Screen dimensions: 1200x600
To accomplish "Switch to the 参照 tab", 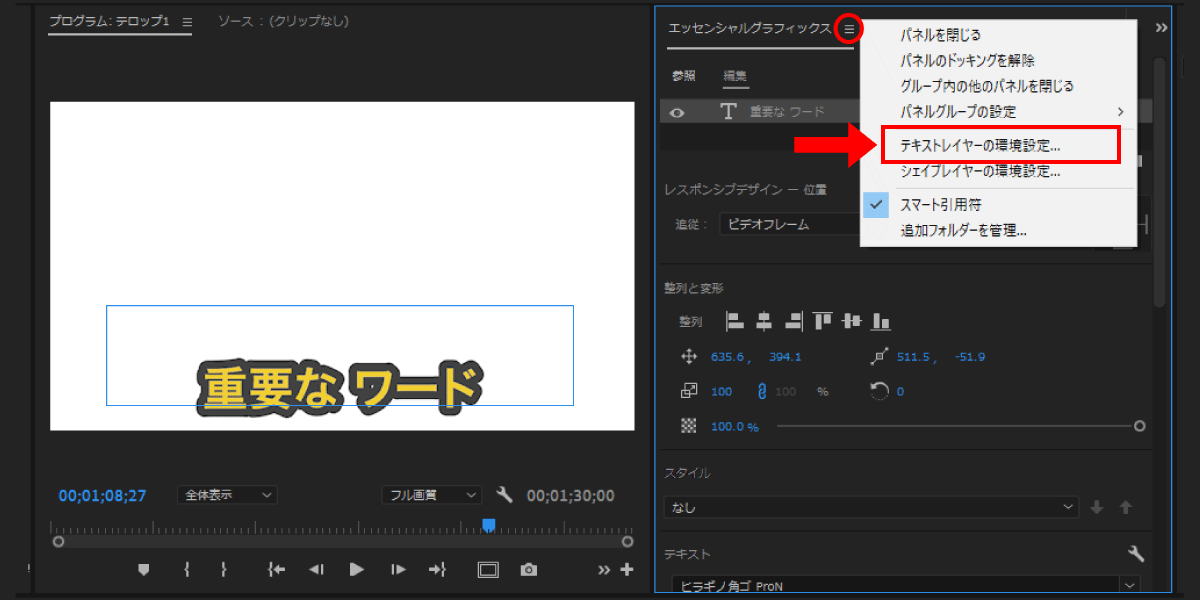I will [x=684, y=75].
